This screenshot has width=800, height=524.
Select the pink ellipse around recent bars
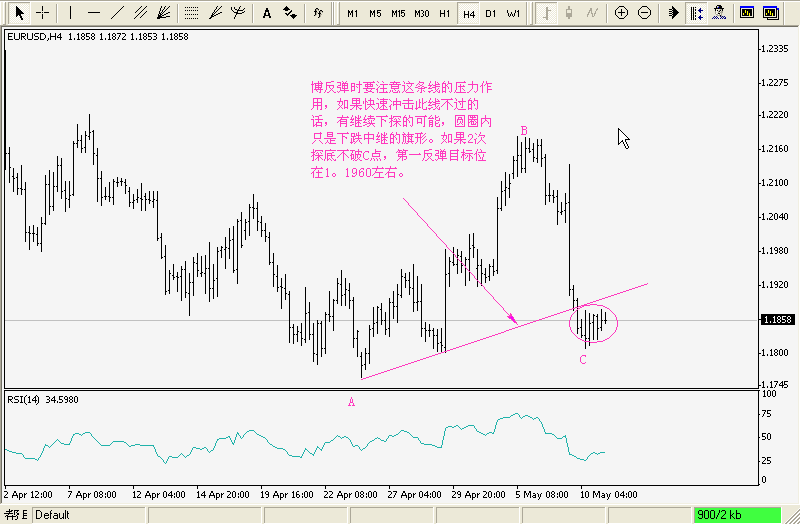(x=593, y=323)
